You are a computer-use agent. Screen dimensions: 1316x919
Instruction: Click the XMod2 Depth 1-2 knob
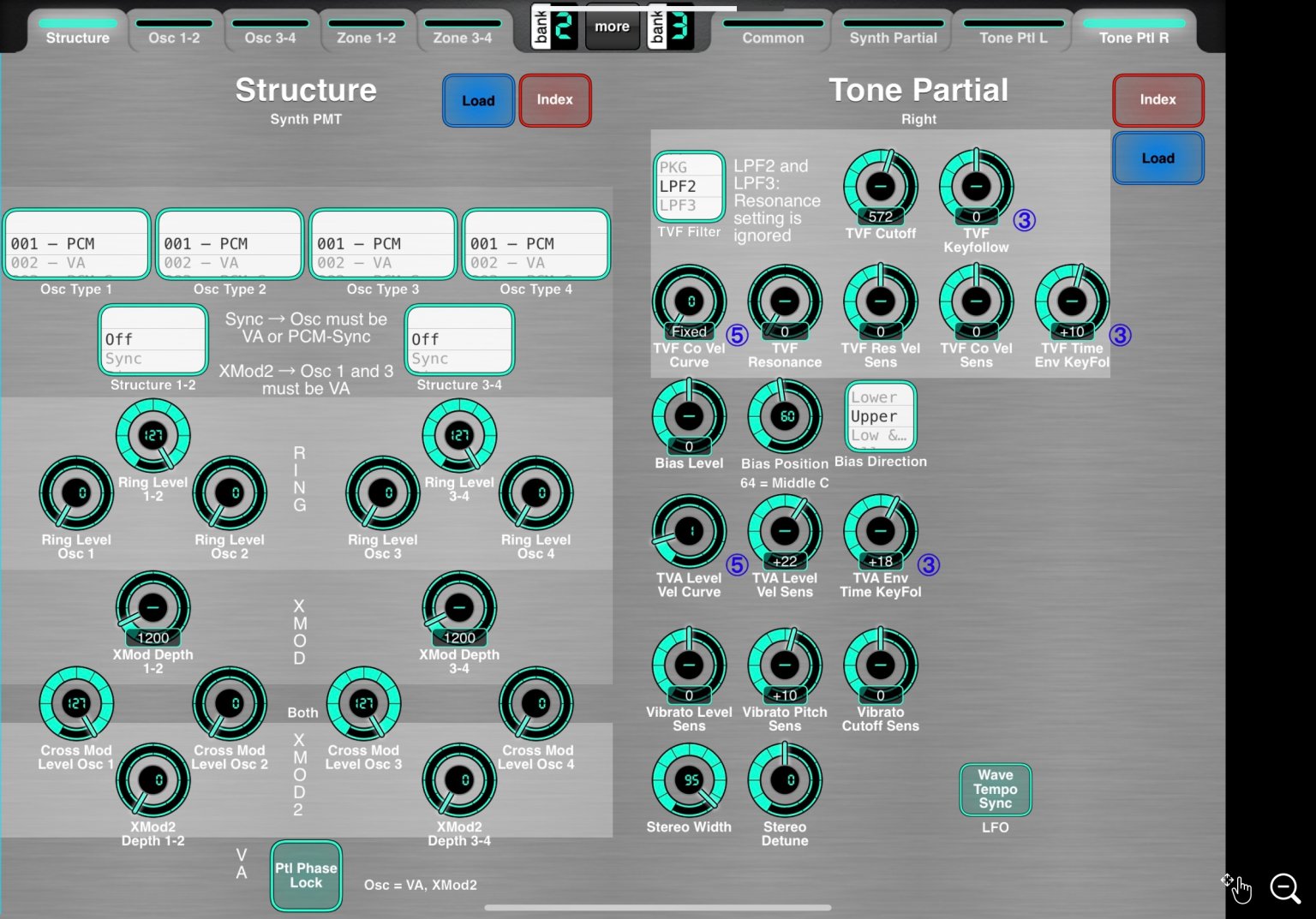click(153, 780)
